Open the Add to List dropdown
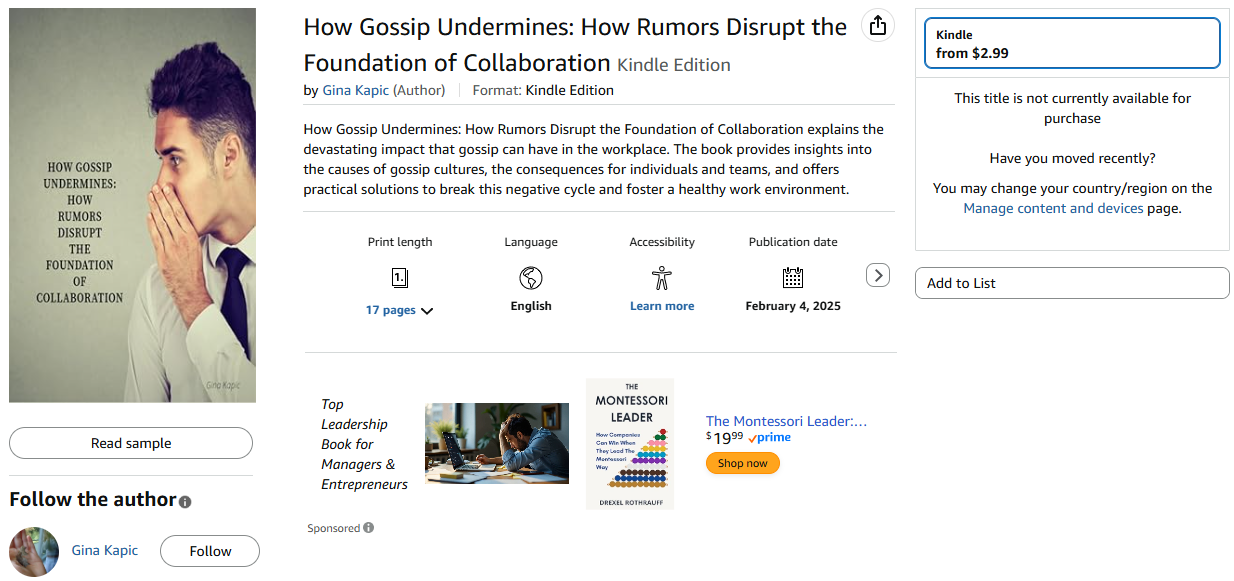1234x581 pixels. click(x=1072, y=283)
